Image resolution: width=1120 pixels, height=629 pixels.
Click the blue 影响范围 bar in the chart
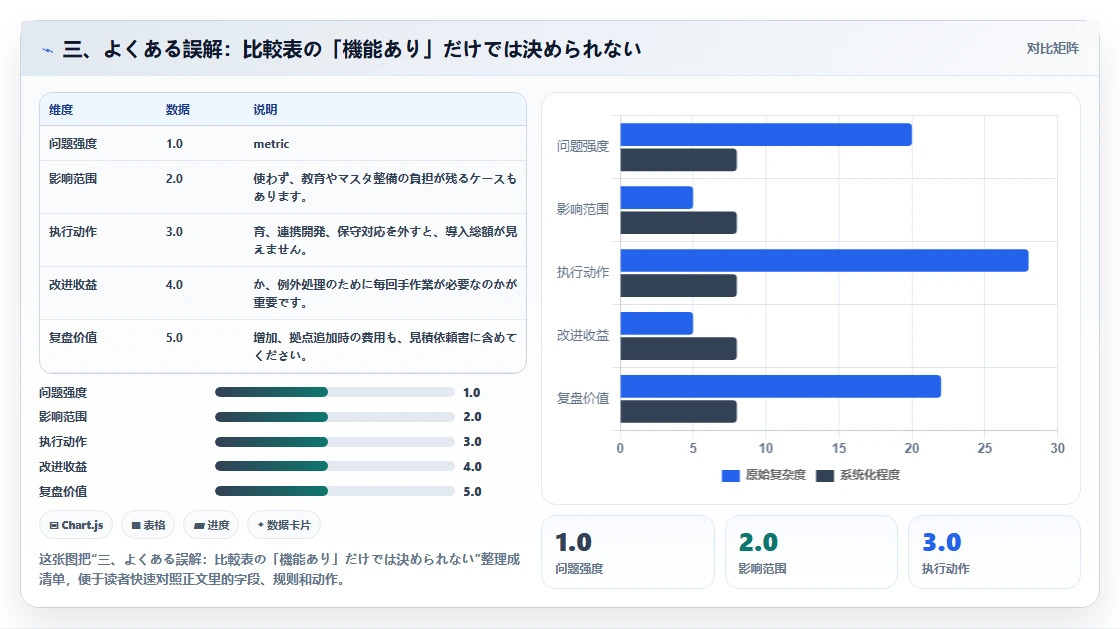tap(656, 198)
